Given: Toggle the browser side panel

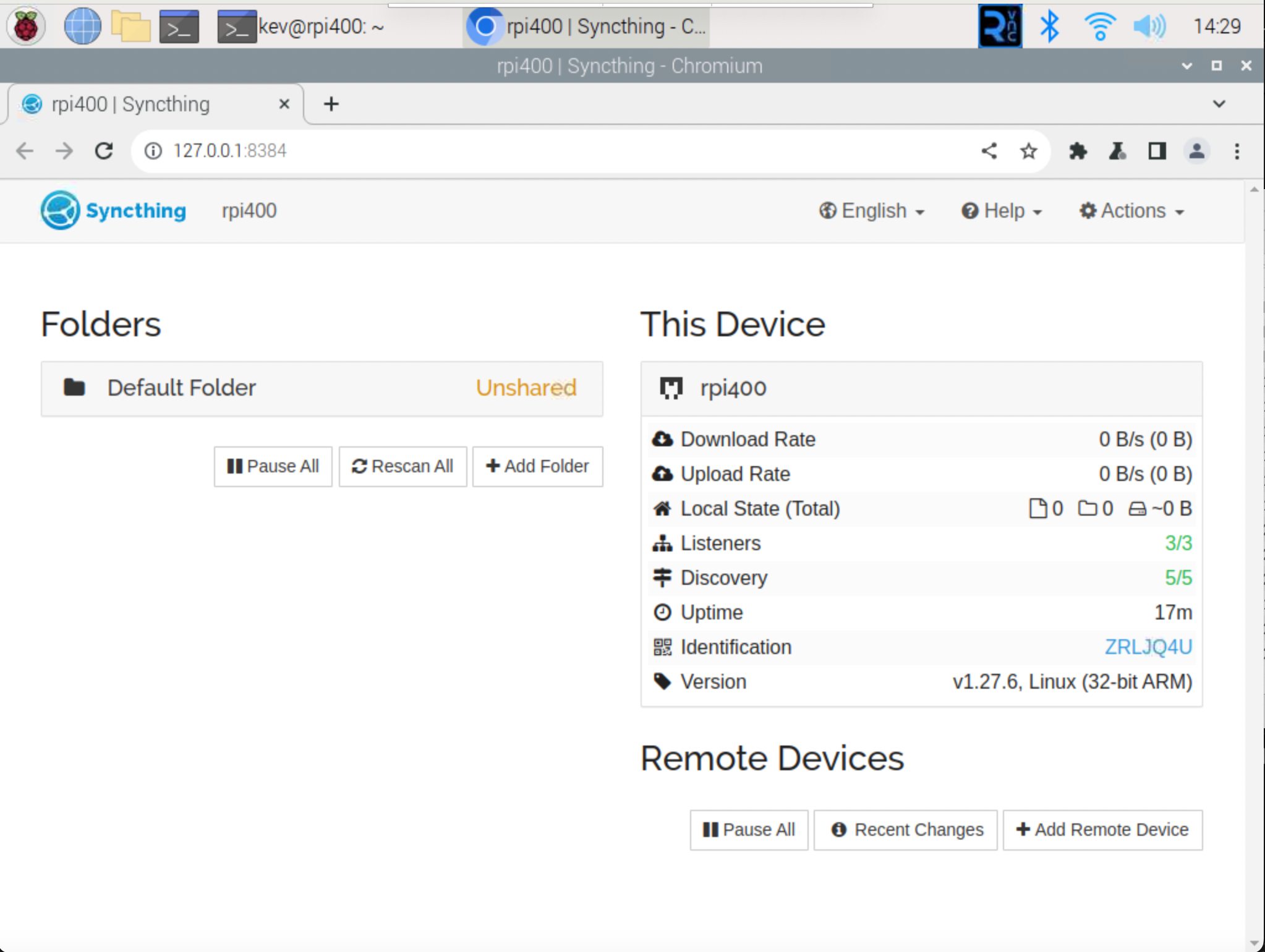Looking at the screenshot, I should click(1157, 151).
